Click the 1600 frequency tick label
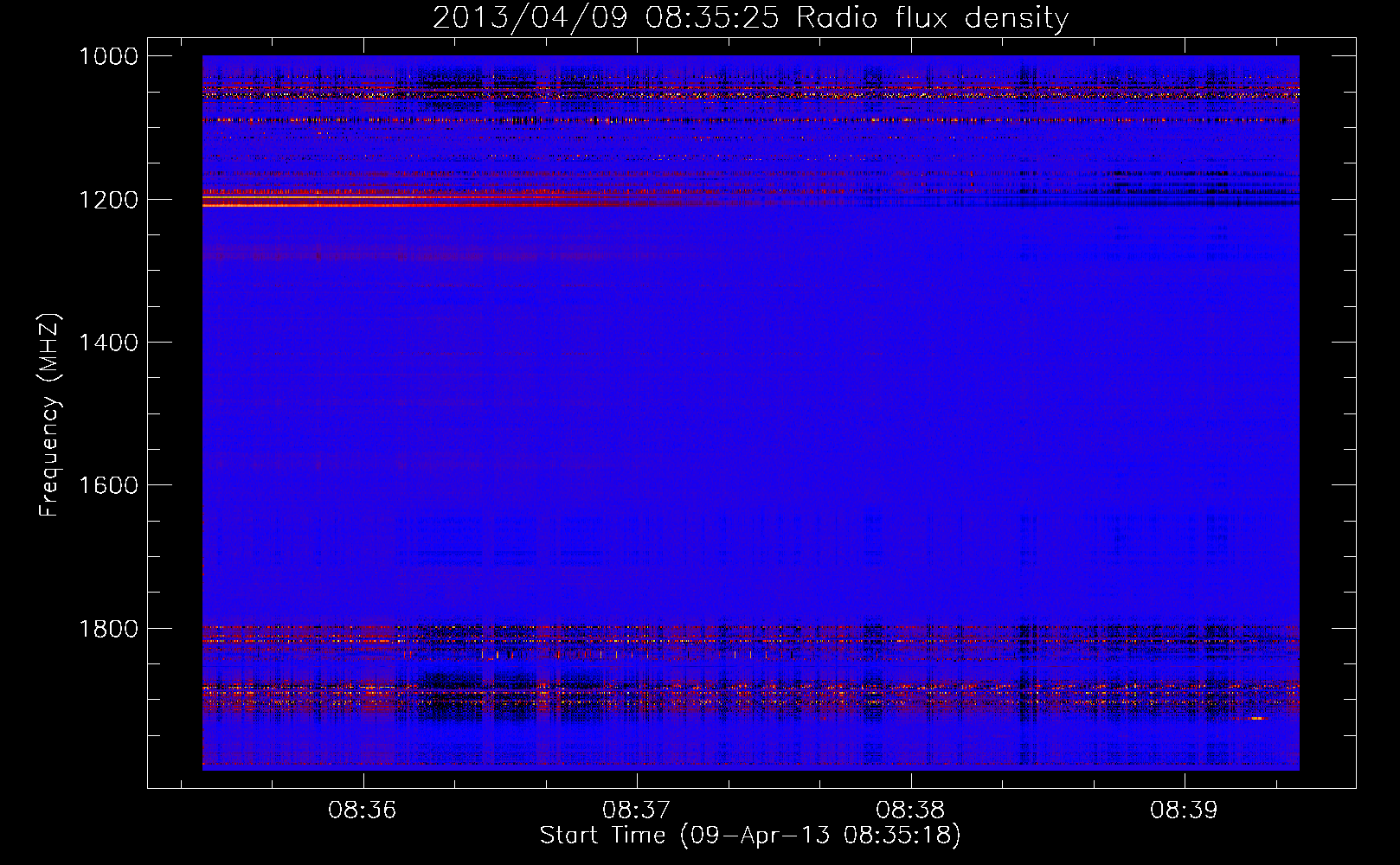Screen dimensions: 1400x865 pyautogui.click(x=108, y=485)
